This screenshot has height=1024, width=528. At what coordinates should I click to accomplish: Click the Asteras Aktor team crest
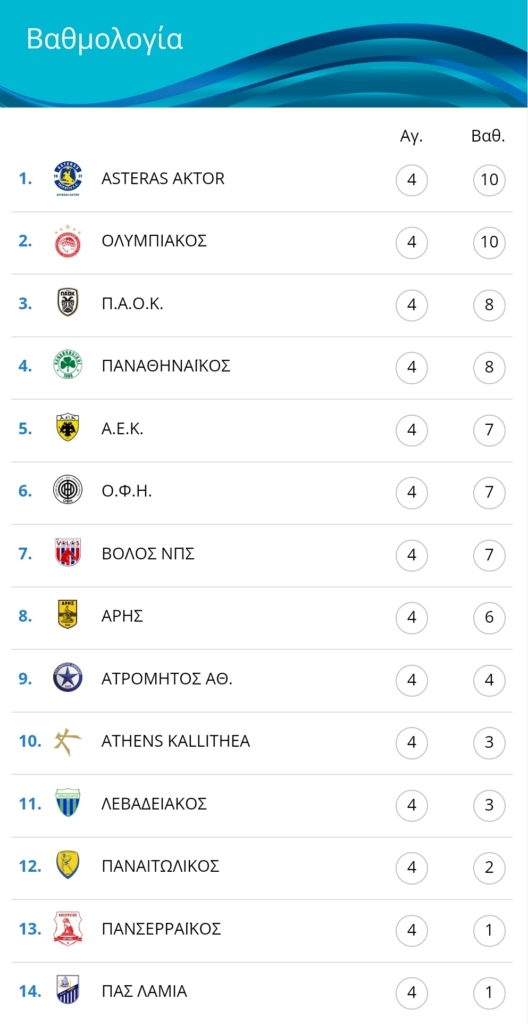[68, 178]
